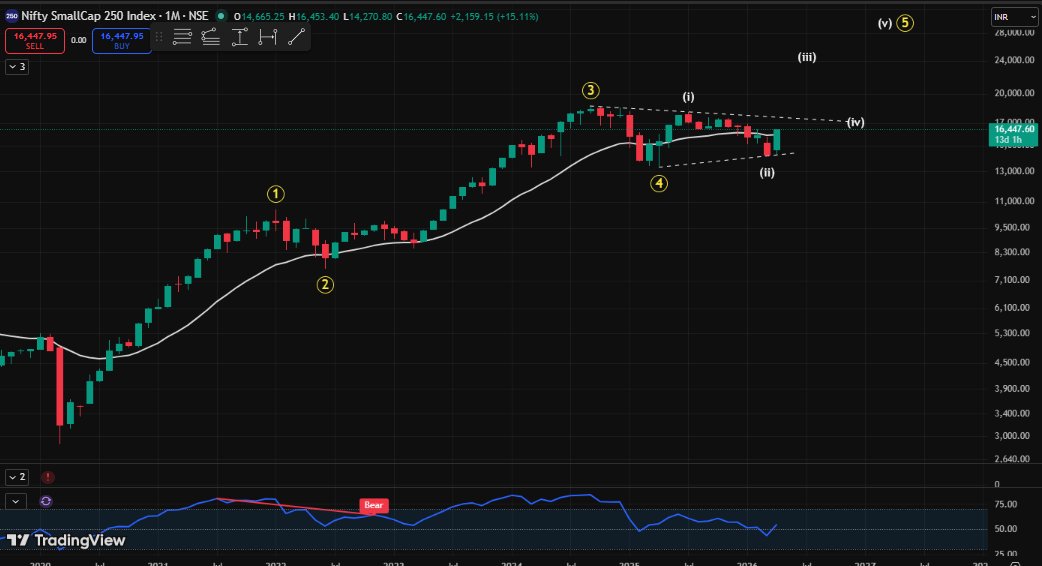This screenshot has height=566, width=1042.
Task: Select the price range measuring tool
Action: pos(240,37)
